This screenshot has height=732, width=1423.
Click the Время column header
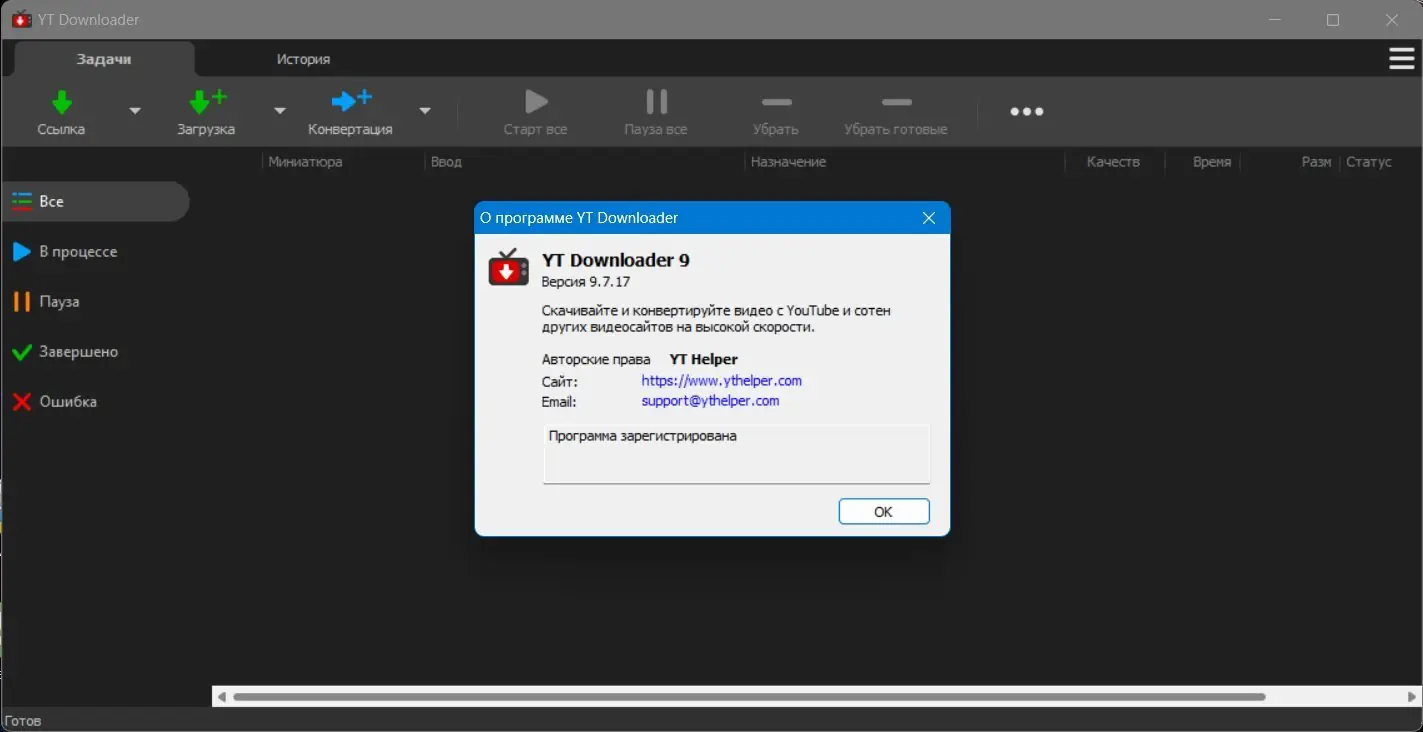click(1212, 161)
